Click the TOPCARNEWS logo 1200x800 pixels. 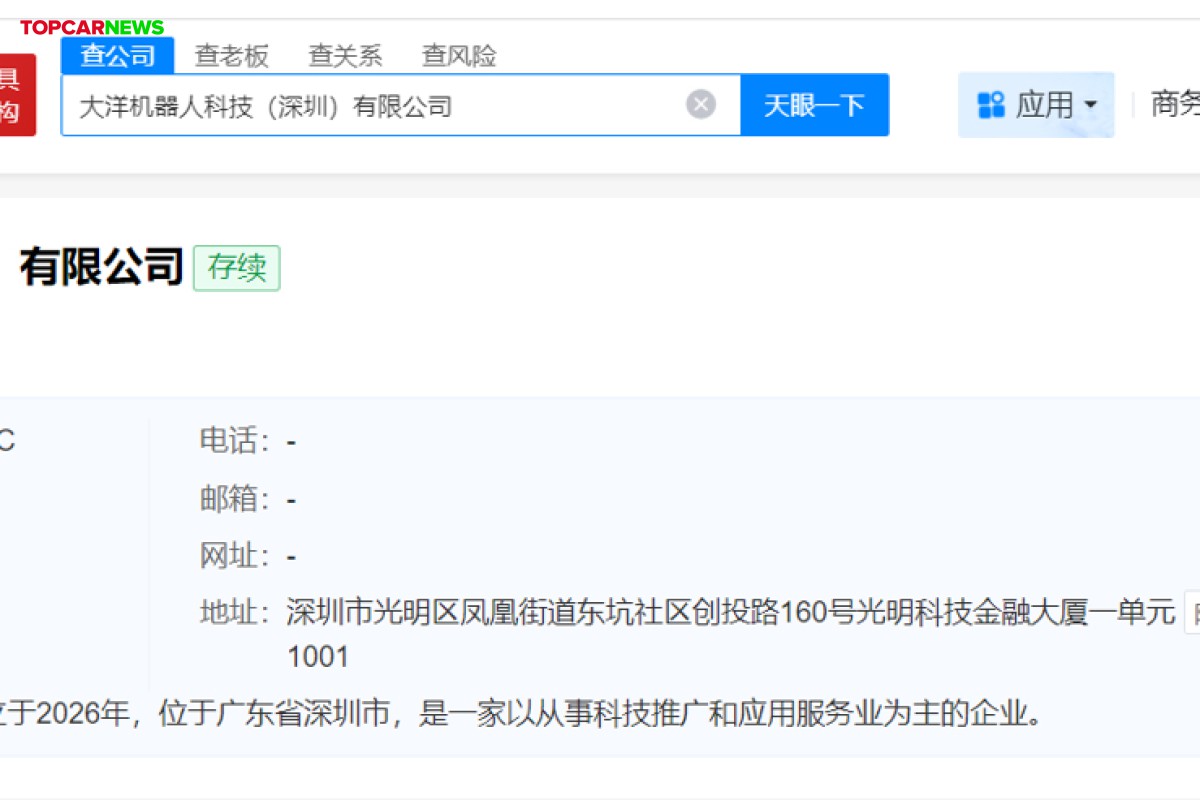click(x=92, y=27)
